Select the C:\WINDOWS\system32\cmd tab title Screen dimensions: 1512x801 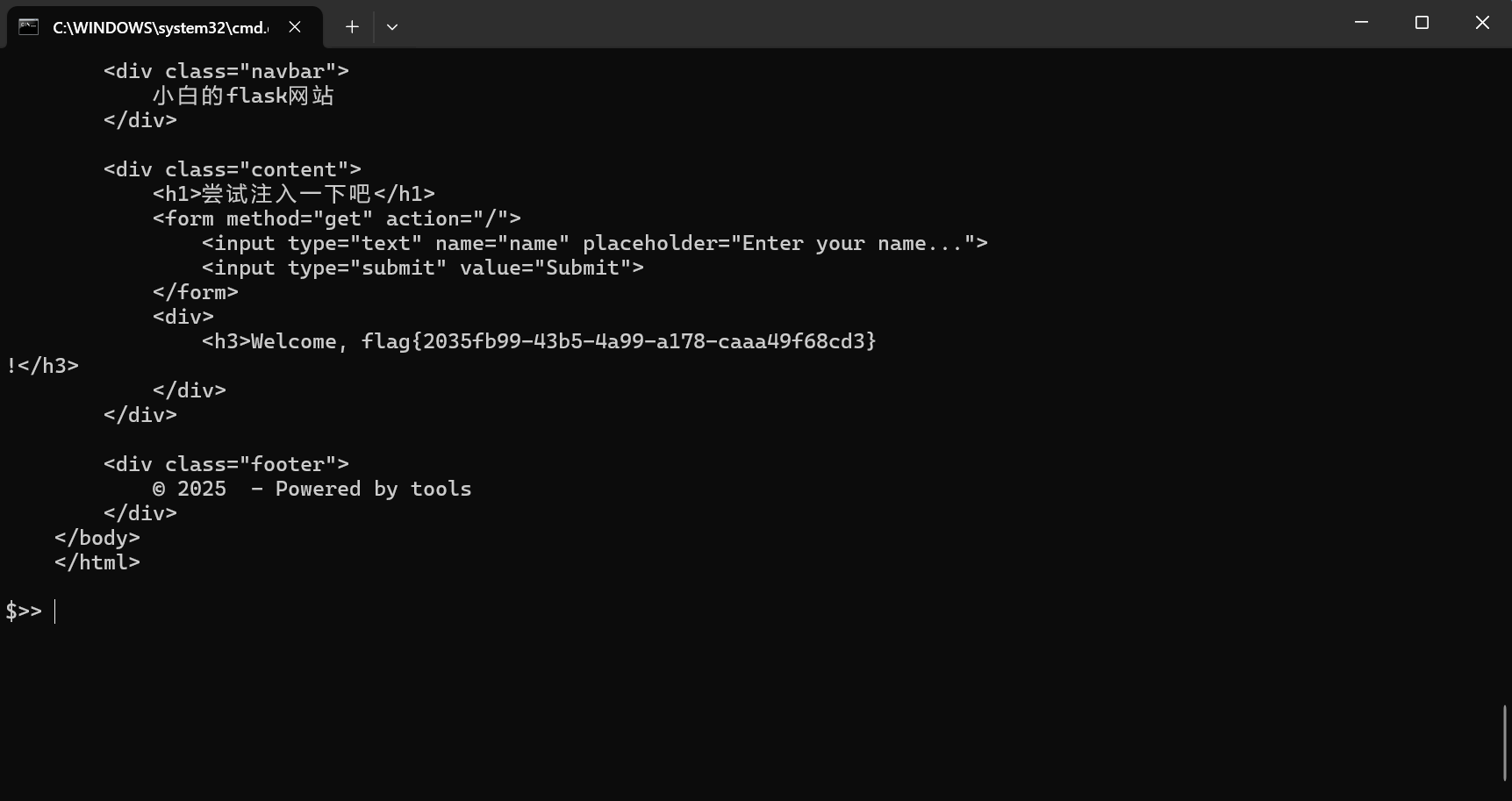(161, 27)
